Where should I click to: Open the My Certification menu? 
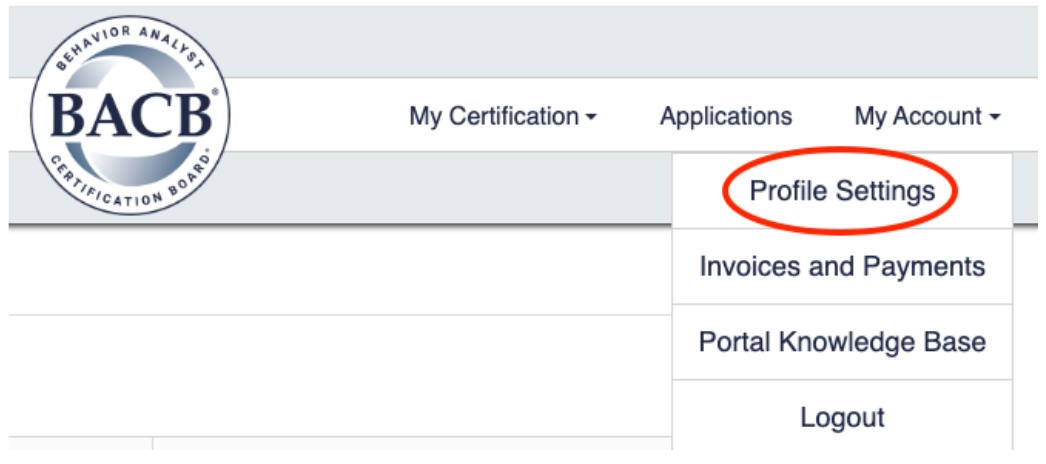(x=503, y=117)
